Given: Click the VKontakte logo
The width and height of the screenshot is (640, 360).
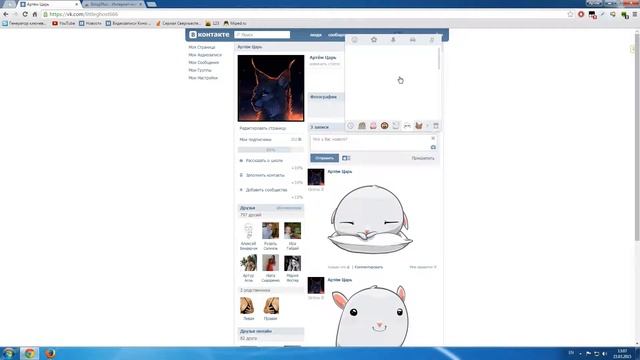Looking at the screenshot, I should tap(209, 35).
